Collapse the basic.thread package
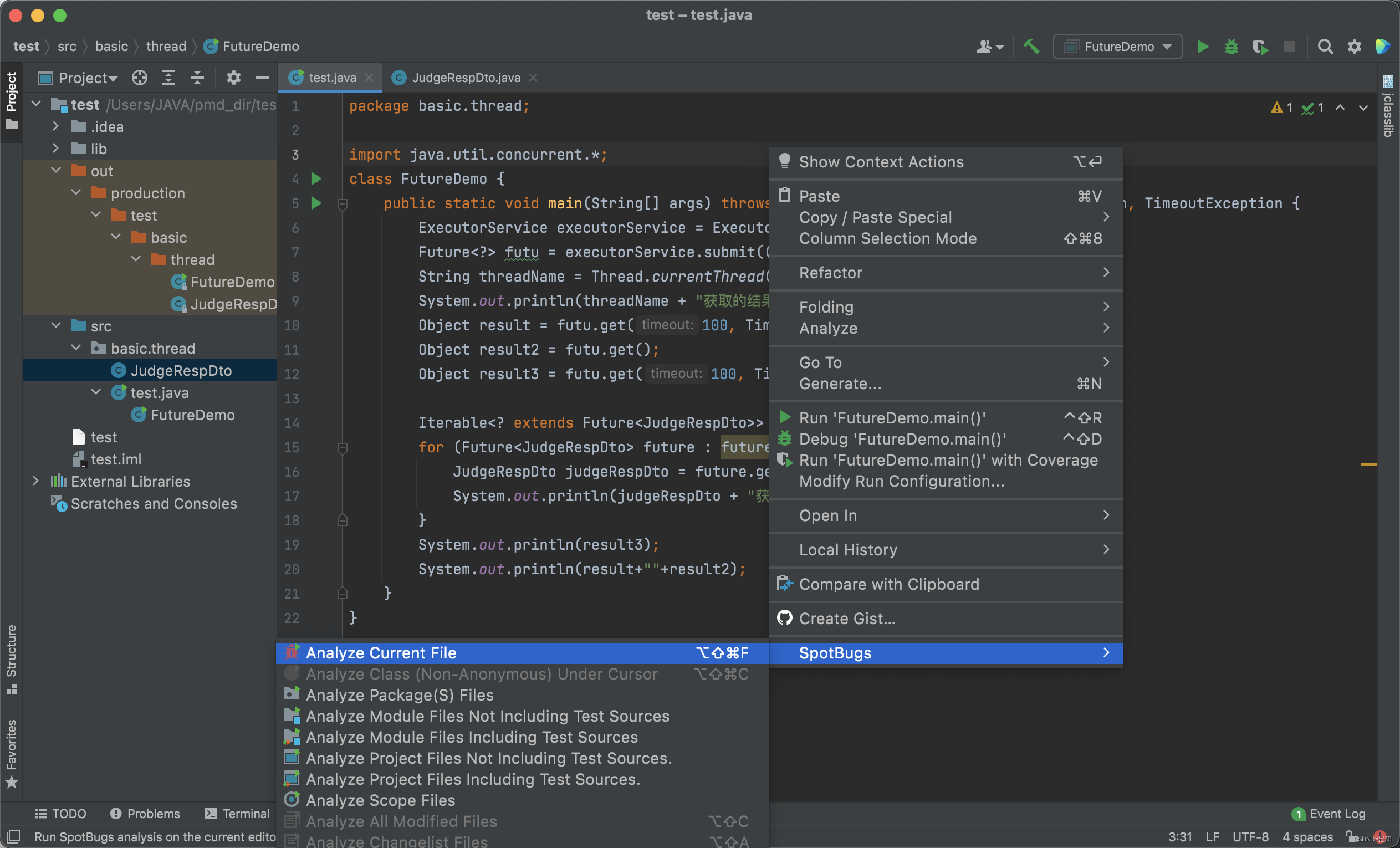The image size is (1400, 848). (76, 348)
